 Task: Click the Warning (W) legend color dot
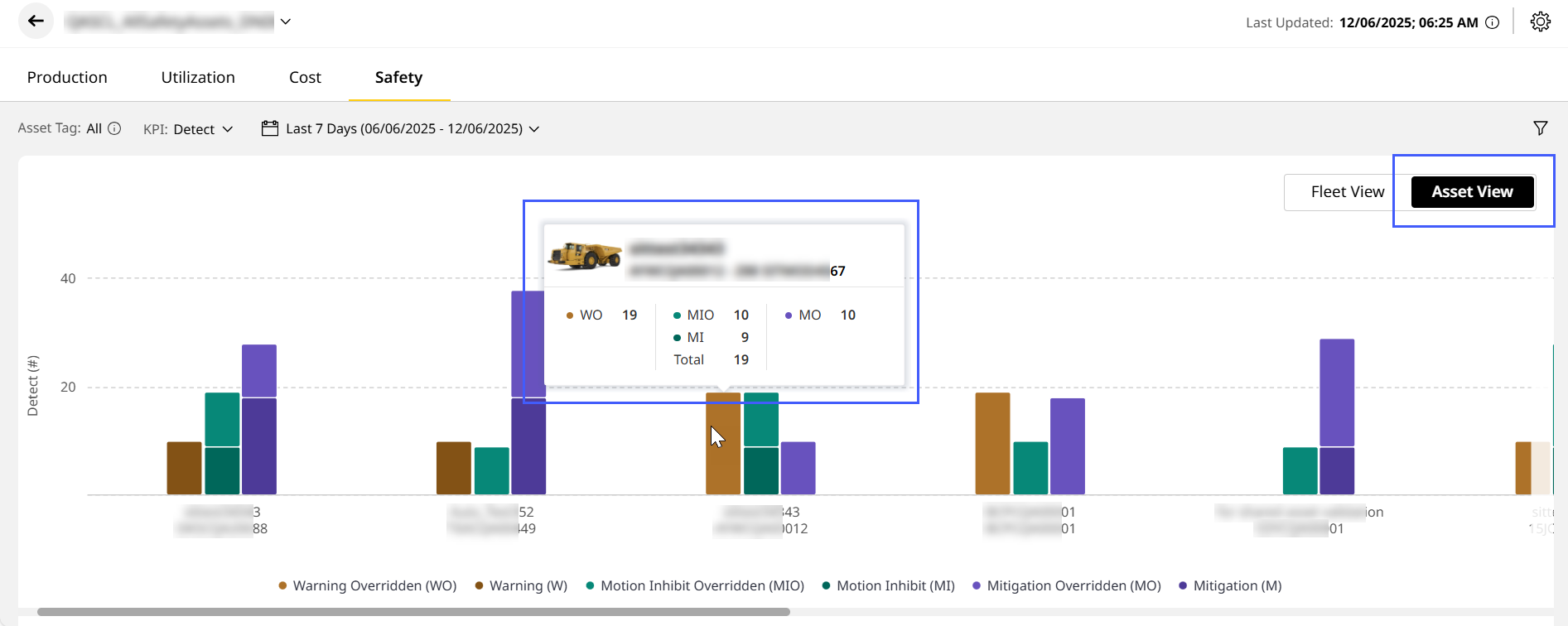point(480,586)
